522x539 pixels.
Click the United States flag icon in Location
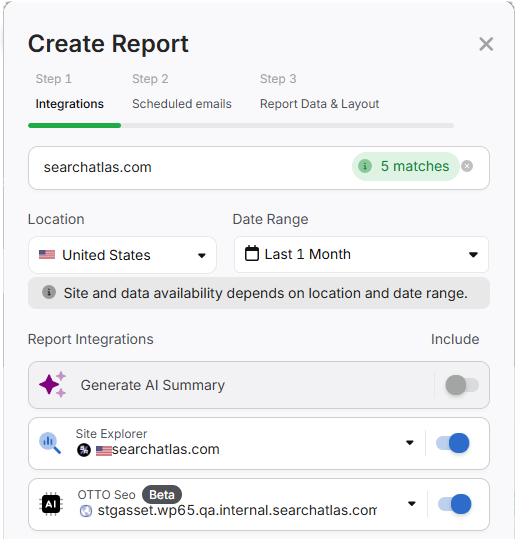47,255
